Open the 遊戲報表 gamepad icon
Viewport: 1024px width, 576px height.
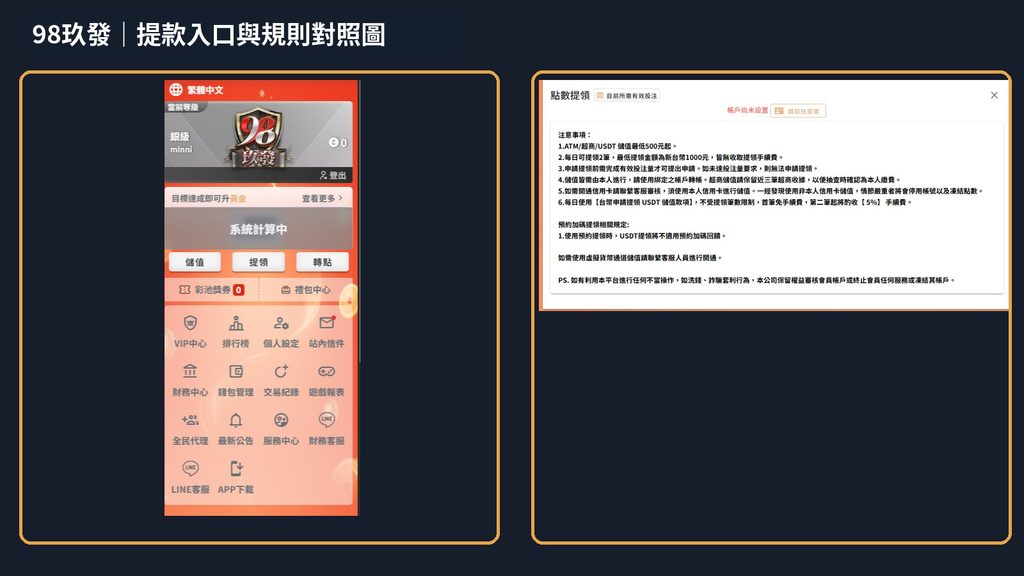coord(327,371)
